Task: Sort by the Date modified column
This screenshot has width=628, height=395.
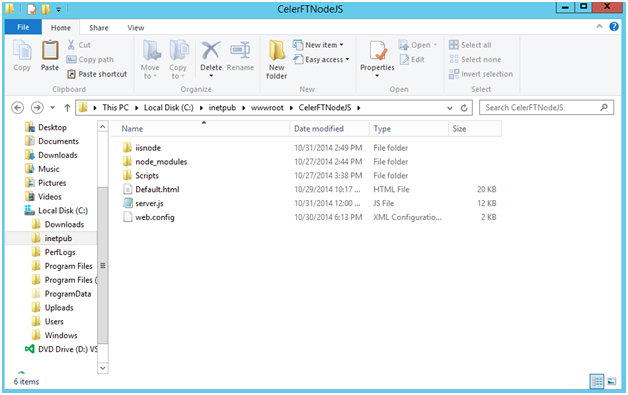Action: 329,129
